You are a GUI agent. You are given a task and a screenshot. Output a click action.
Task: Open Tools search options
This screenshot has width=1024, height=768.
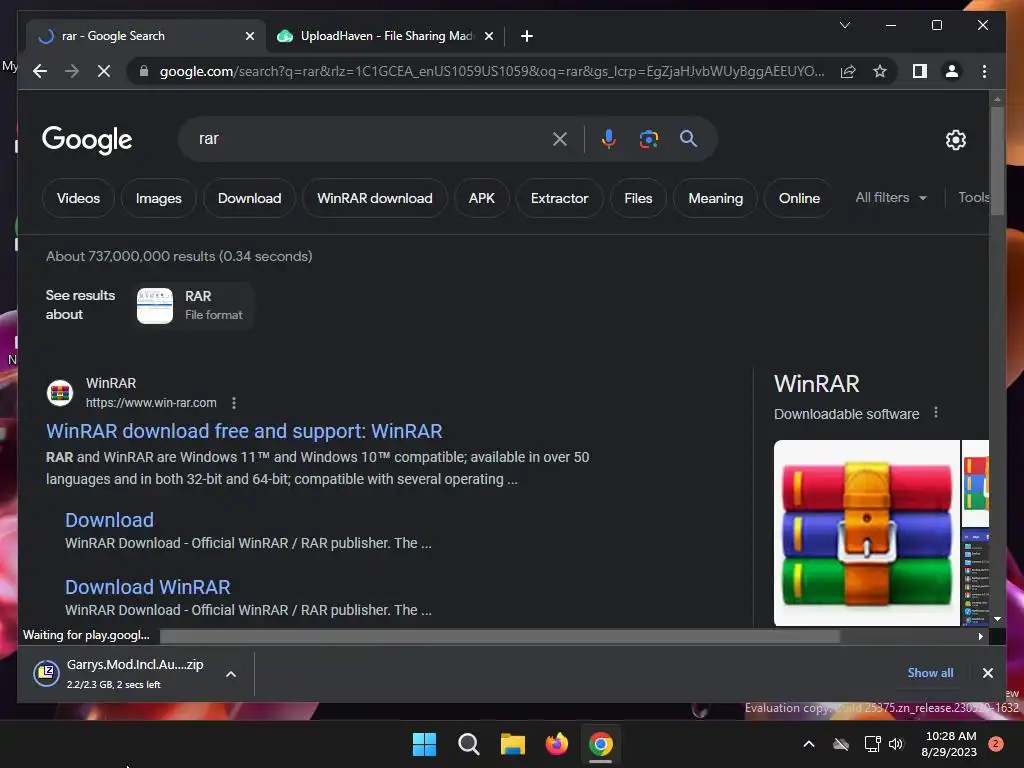(x=973, y=197)
